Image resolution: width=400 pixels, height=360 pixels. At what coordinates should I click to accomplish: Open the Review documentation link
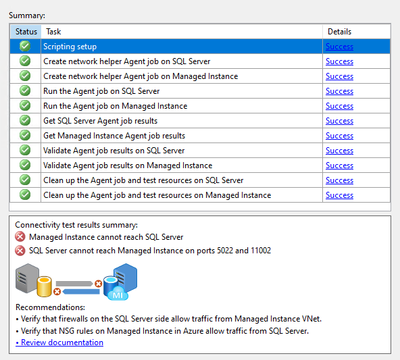(60, 343)
